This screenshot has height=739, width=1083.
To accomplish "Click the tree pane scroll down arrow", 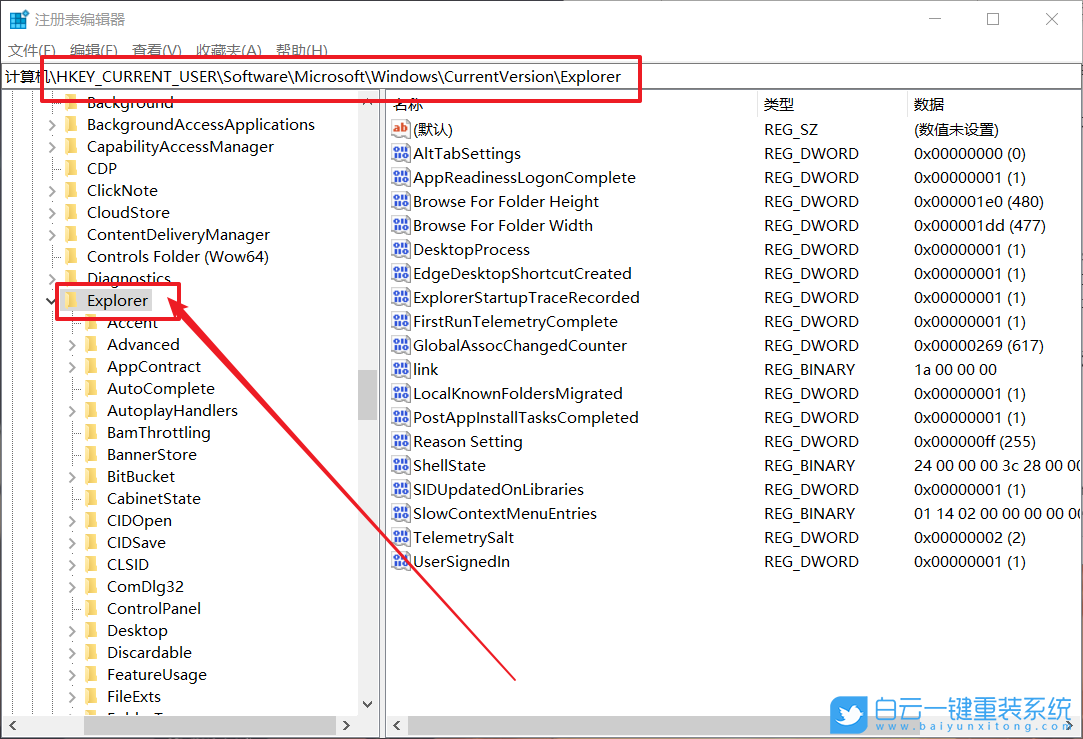I will (x=367, y=704).
